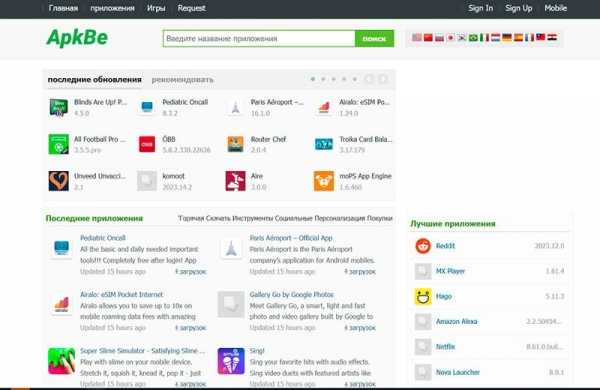Click Hago yellow face icon
600x390 pixels.
(x=423, y=297)
